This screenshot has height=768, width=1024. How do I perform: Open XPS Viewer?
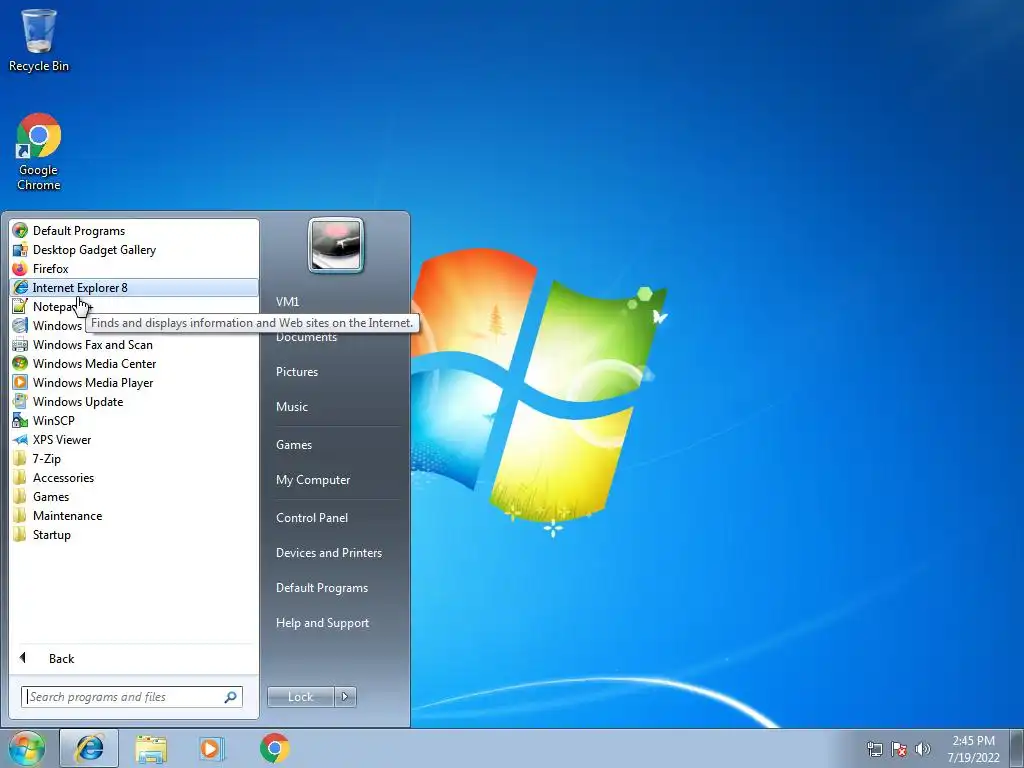point(134,439)
